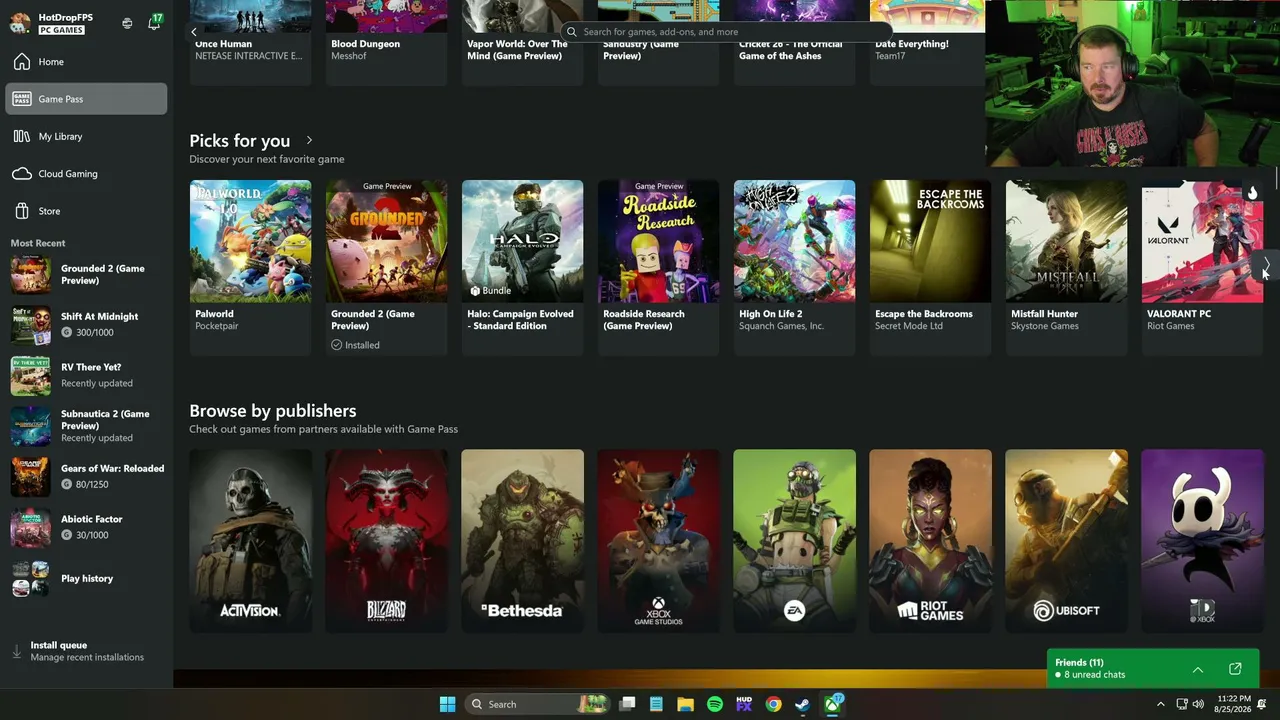1280x720 pixels.
Task: Show hidden system tray icons
Action: (x=1160, y=704)
